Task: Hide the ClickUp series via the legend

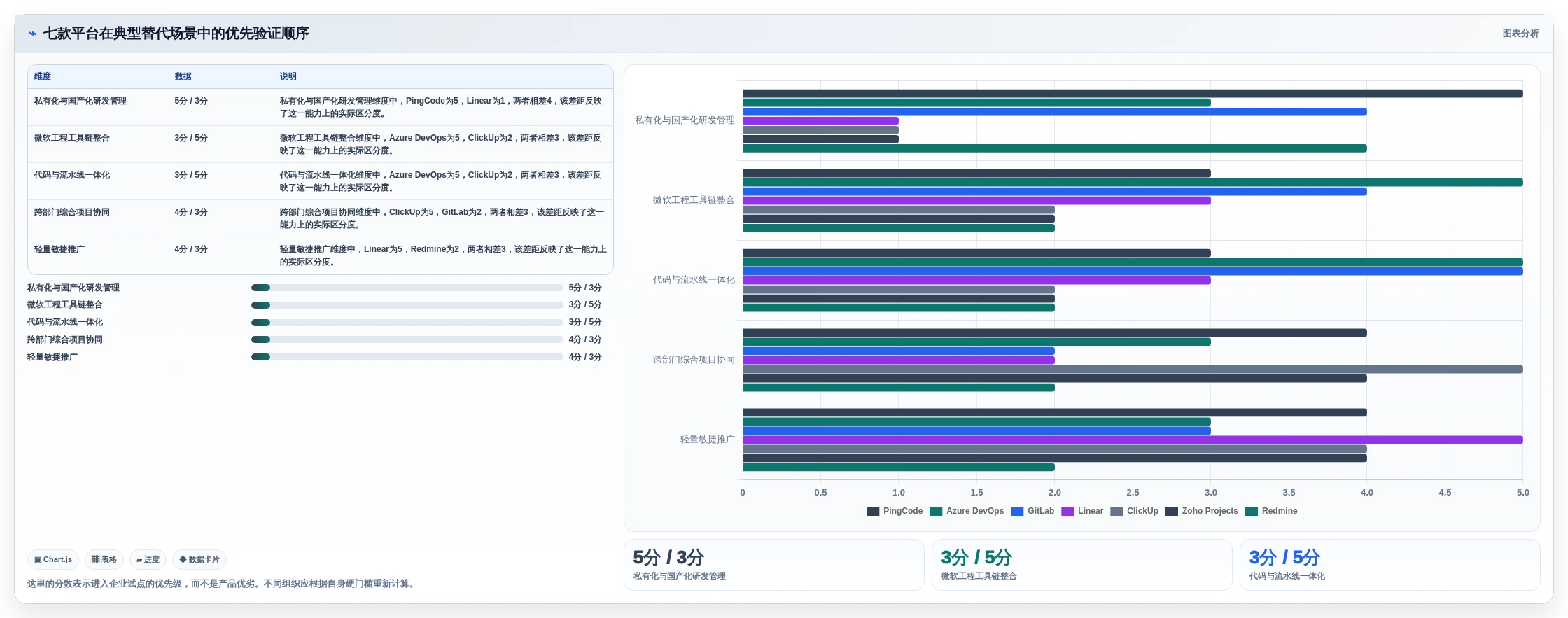Action: click(1134, 512)
